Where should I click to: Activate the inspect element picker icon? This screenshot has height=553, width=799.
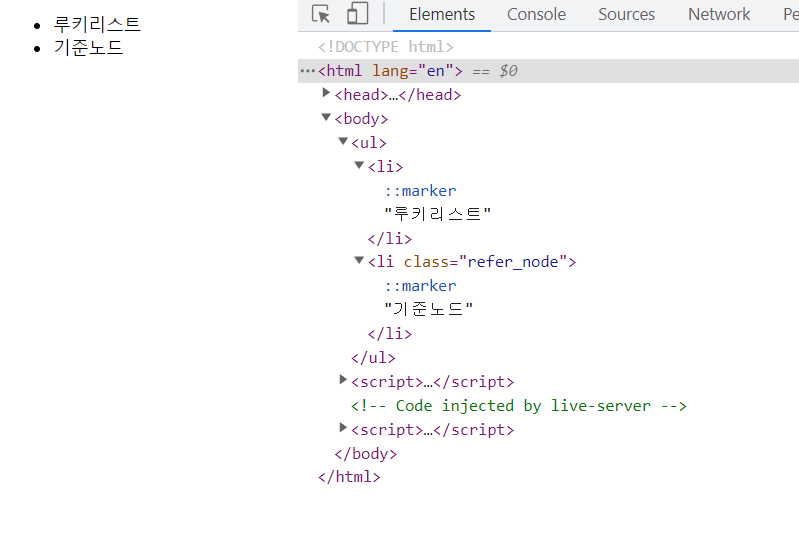(321, 14)
